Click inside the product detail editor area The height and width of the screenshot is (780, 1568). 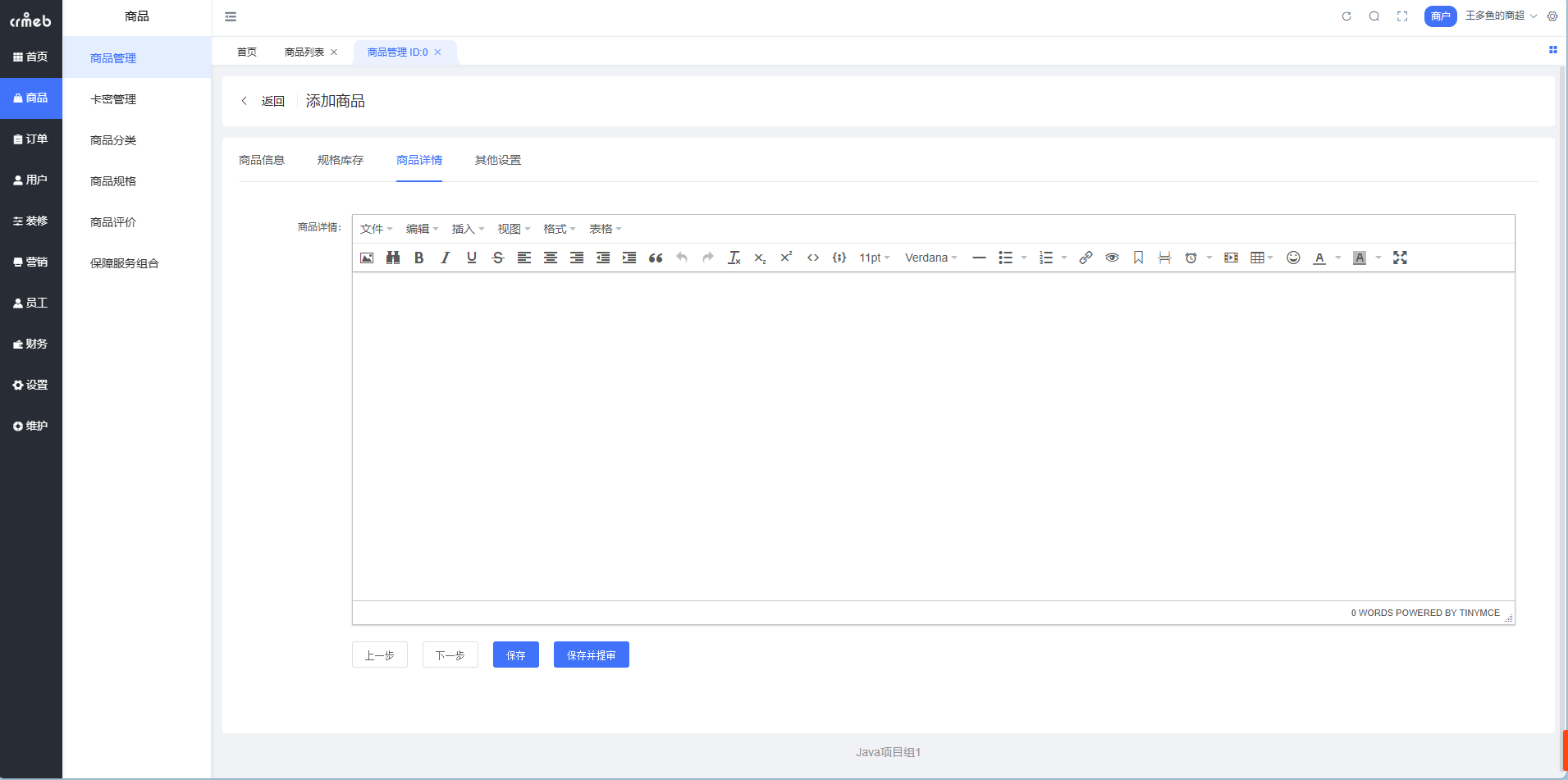coord(933,436)
